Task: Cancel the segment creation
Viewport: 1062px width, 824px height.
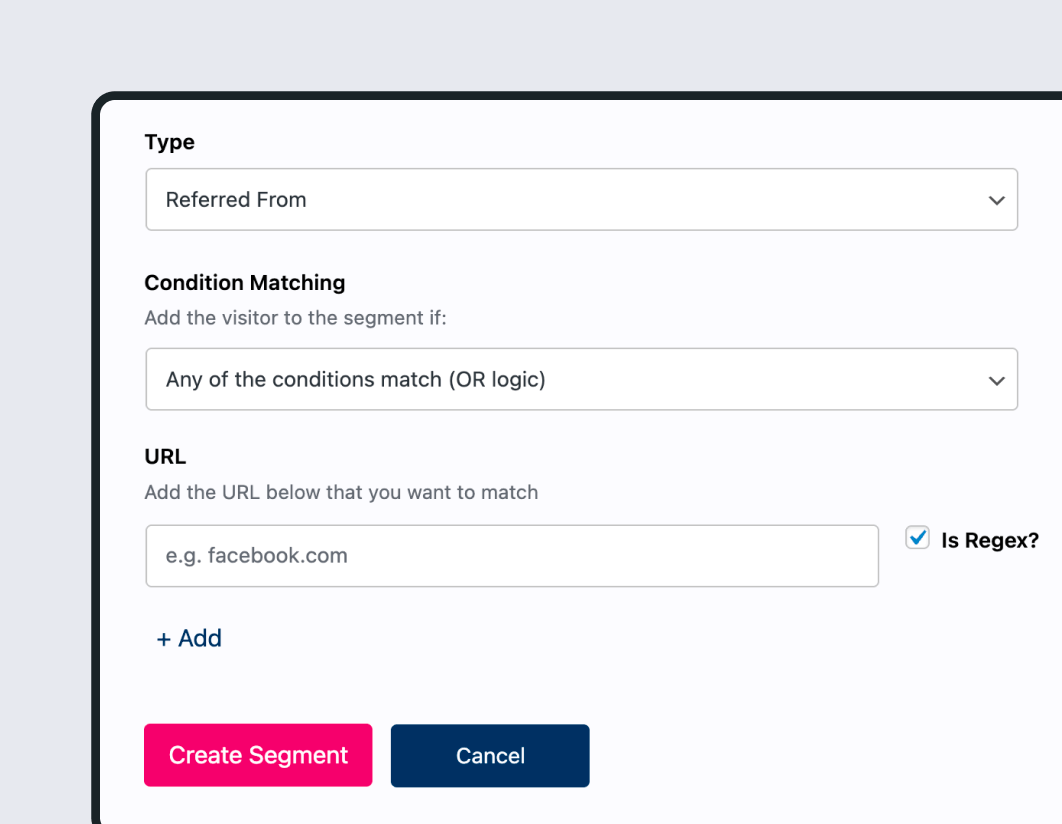Action: tap(489, 755)
